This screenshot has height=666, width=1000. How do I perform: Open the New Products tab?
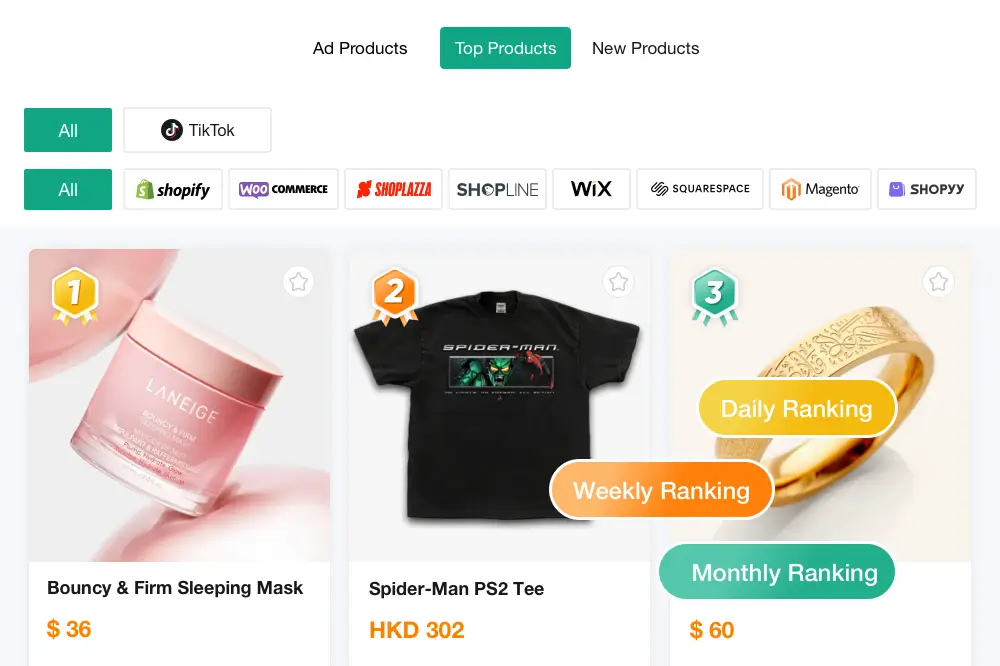coord(645,48)
